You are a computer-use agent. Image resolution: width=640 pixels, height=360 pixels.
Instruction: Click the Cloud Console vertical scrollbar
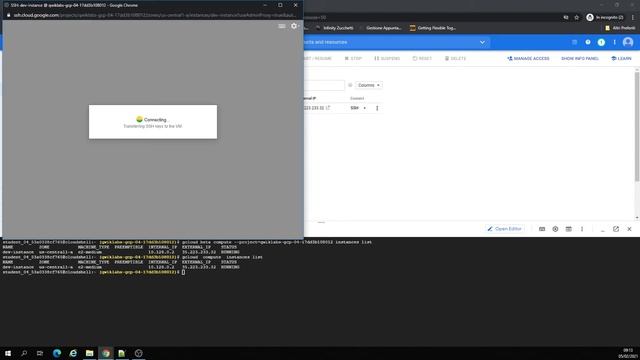637,127
